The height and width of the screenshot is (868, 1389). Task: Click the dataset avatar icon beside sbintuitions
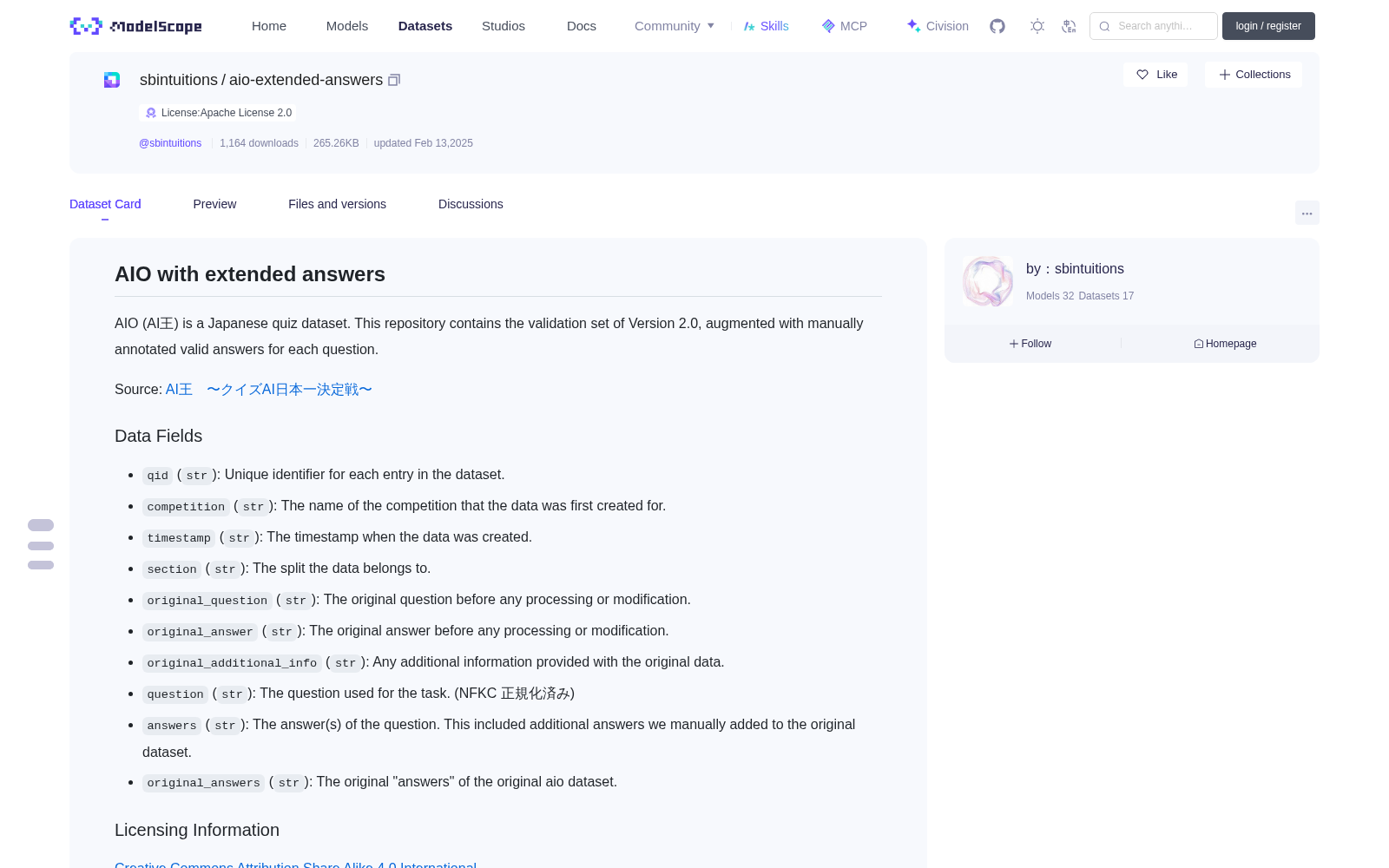tap(112, 80)
